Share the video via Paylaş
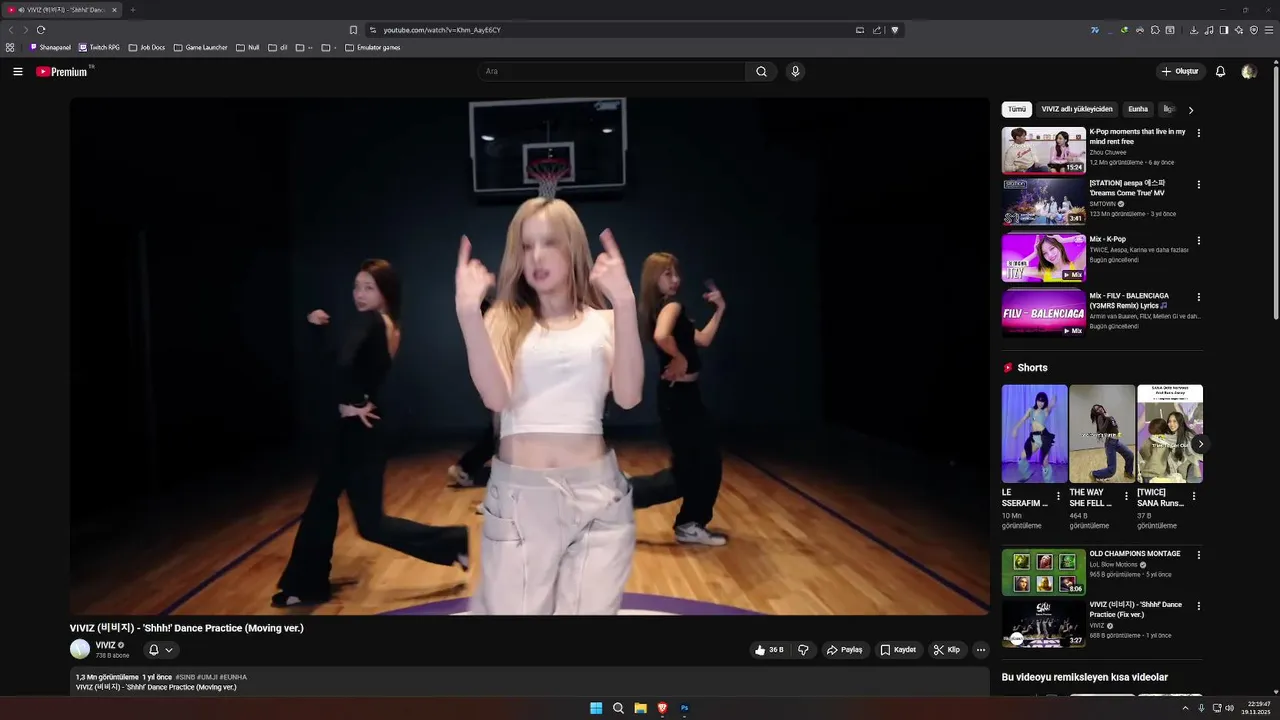 845,650
